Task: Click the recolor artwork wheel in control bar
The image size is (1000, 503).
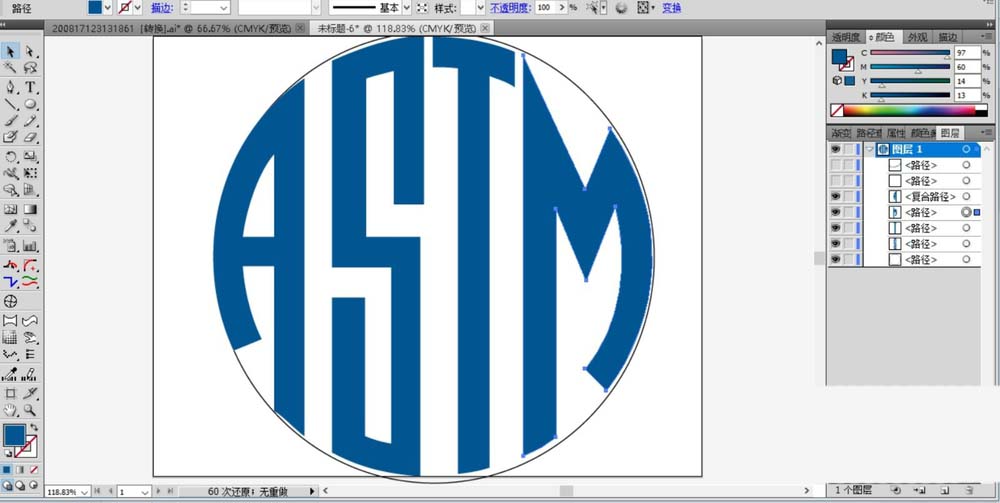Action: 622,8
